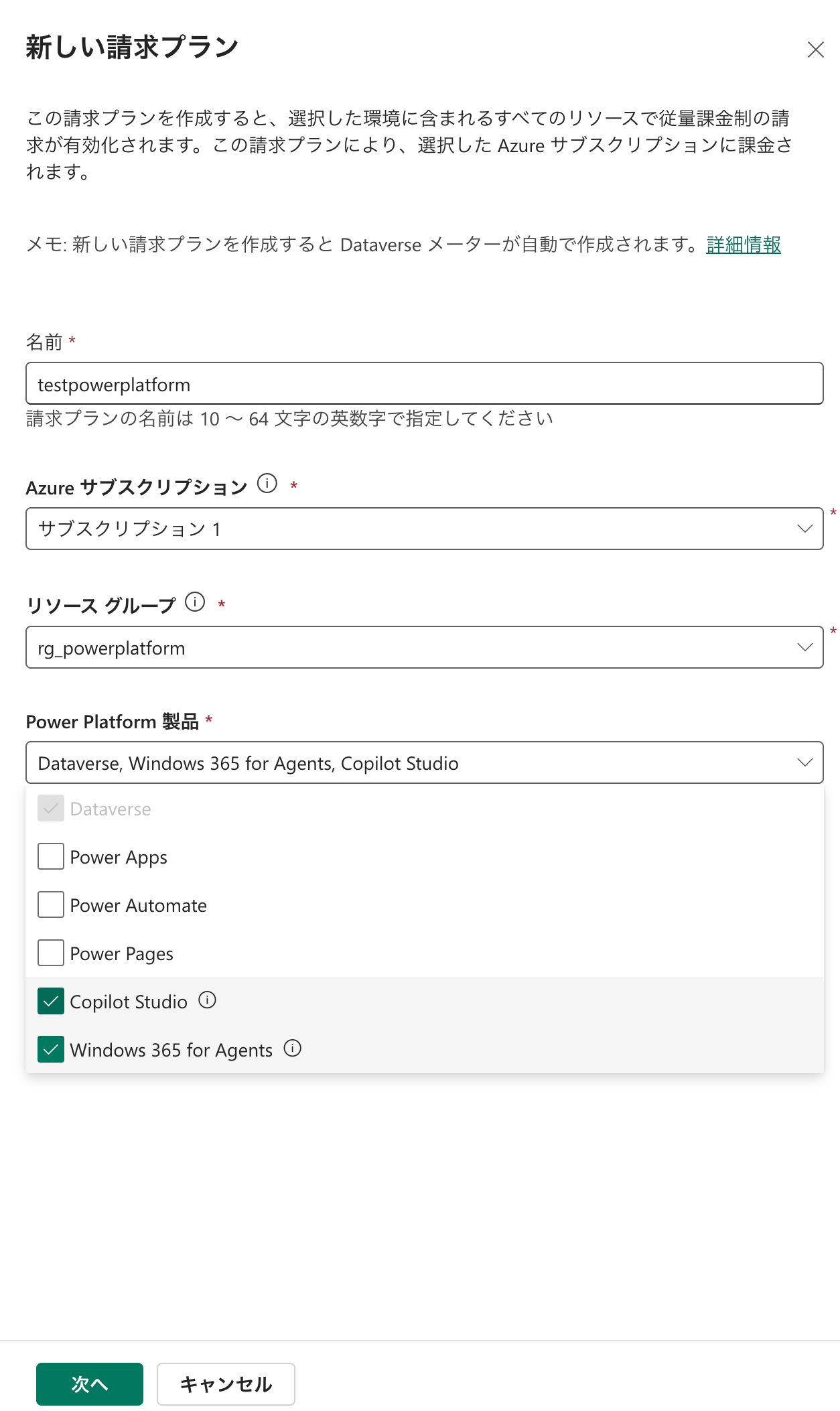Screen dimensions: 840x1411
Task: Click info icon beside リソース グループ label
Action: 195,602
